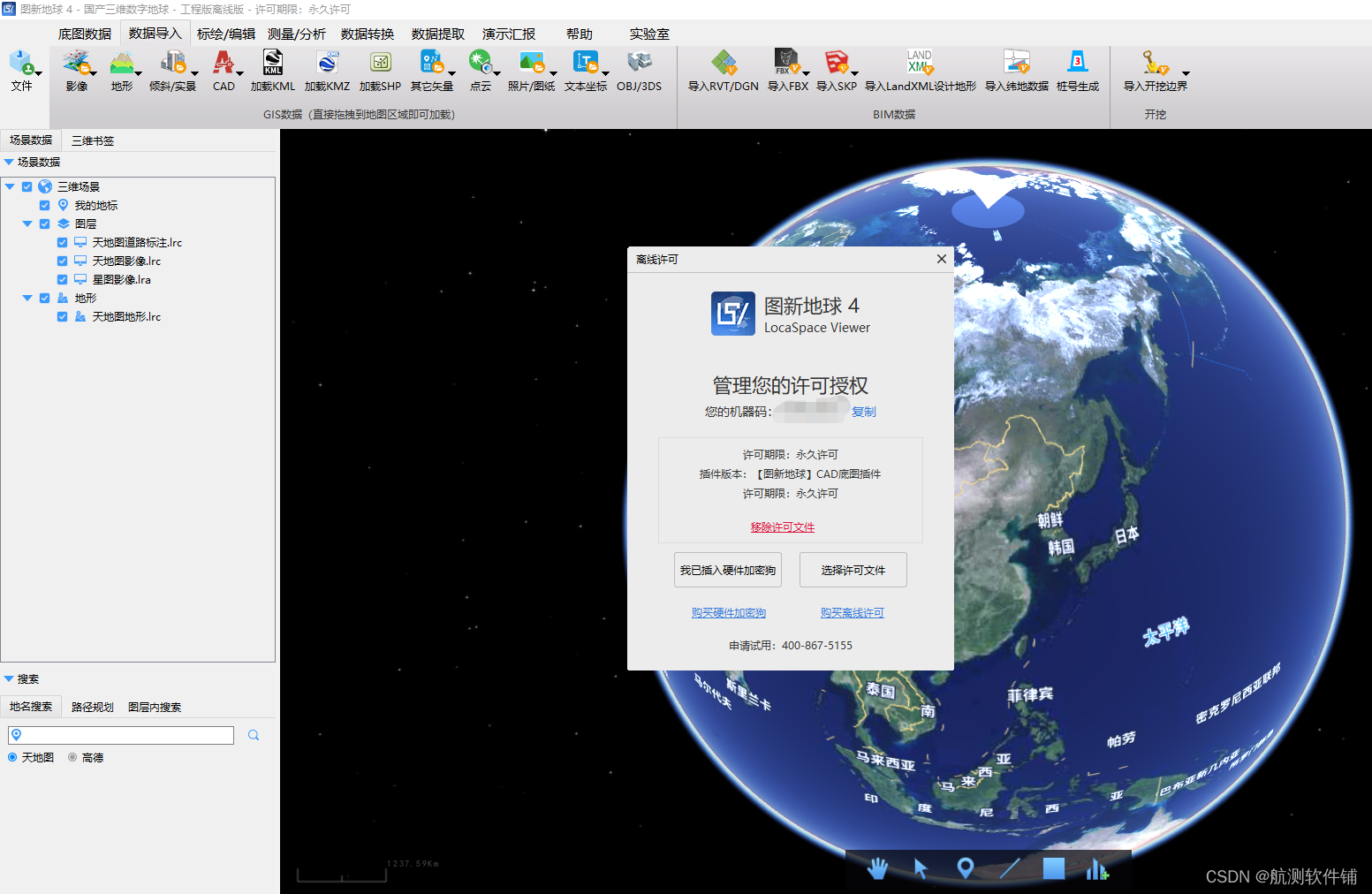Screen dimensions: 1372x894
Task: Collapse the 场景数据 panel header
Action: click(x=9, y=162)
